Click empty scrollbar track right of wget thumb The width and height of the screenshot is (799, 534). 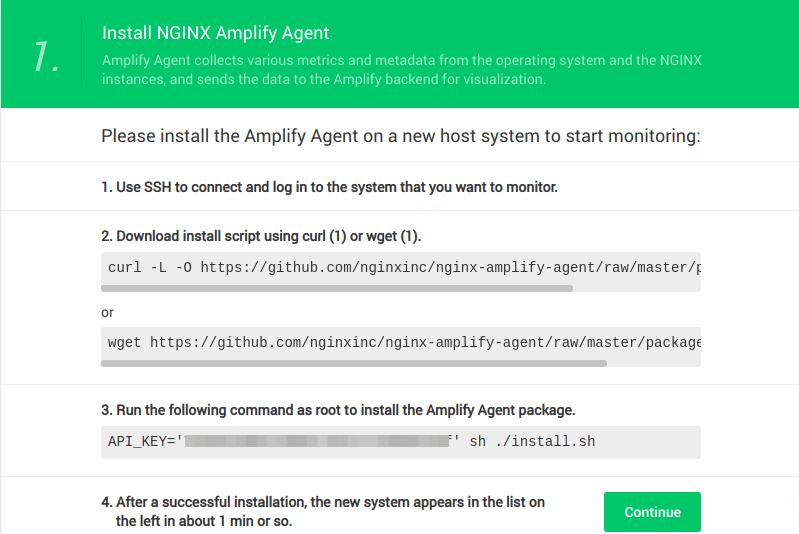(x=653, y=363)
